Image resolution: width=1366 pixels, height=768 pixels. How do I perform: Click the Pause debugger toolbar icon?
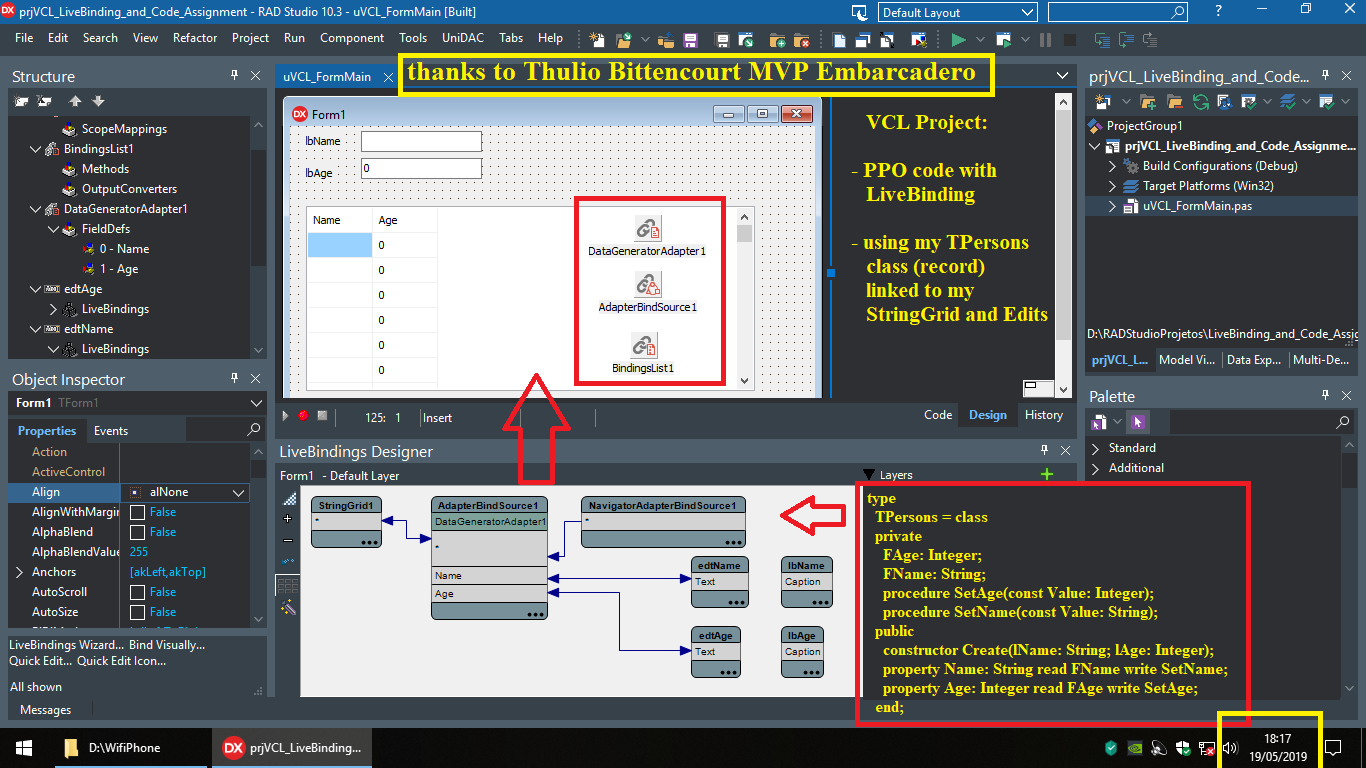coord(1045,40)
